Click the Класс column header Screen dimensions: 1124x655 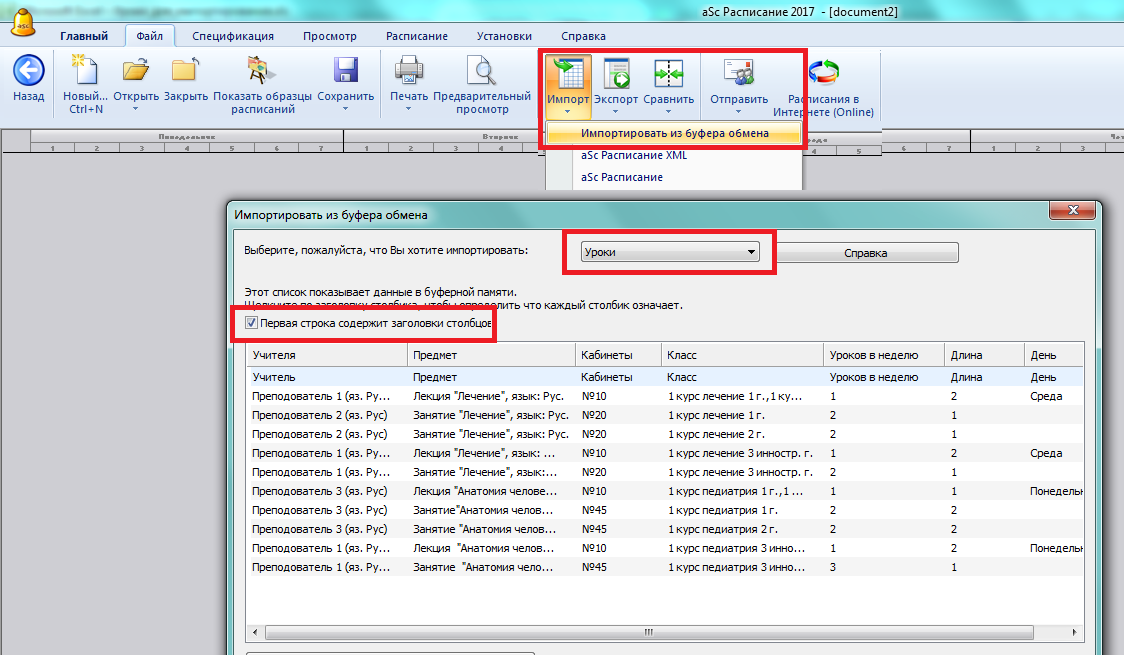point(742,355)
